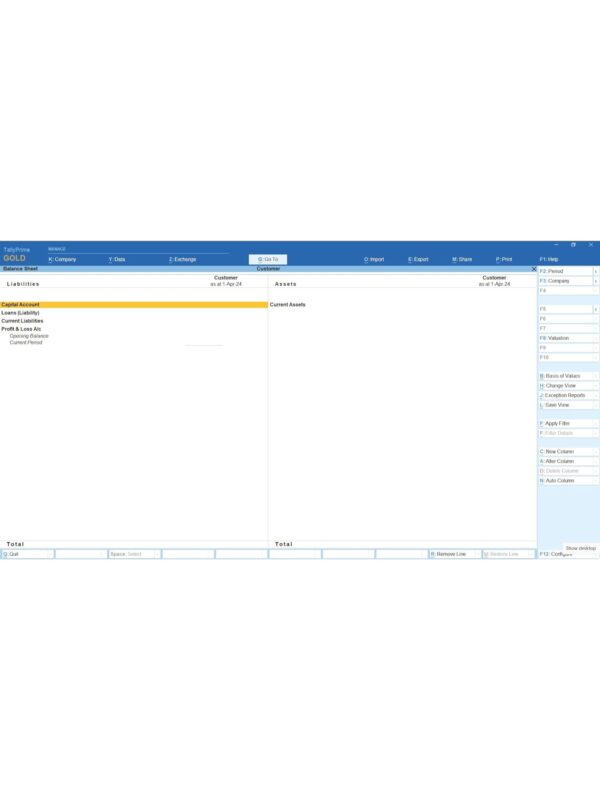Close the Balance Sheet report with X

tap(533, 269)
